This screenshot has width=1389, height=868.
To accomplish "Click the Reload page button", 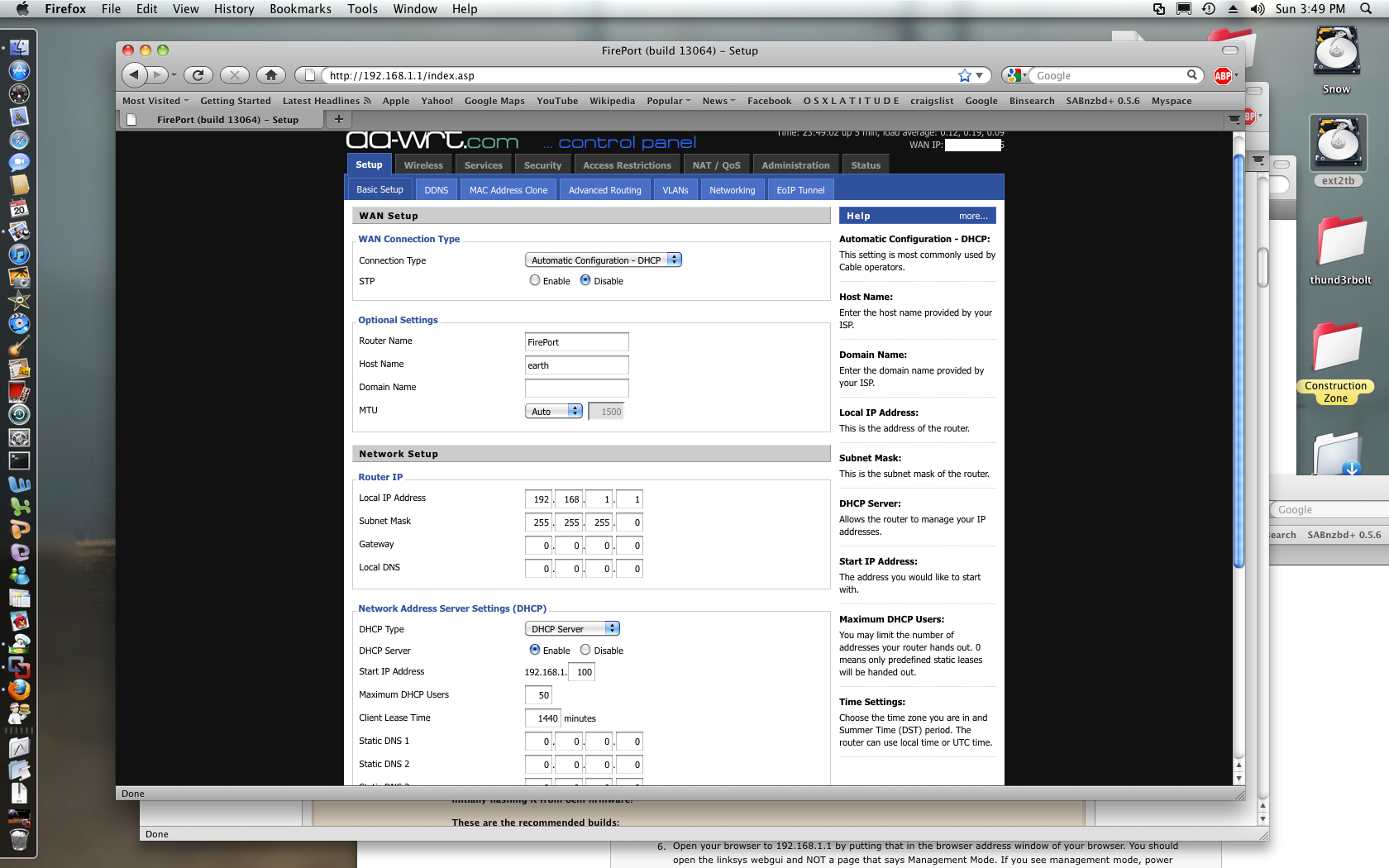I will click(198, 75).
